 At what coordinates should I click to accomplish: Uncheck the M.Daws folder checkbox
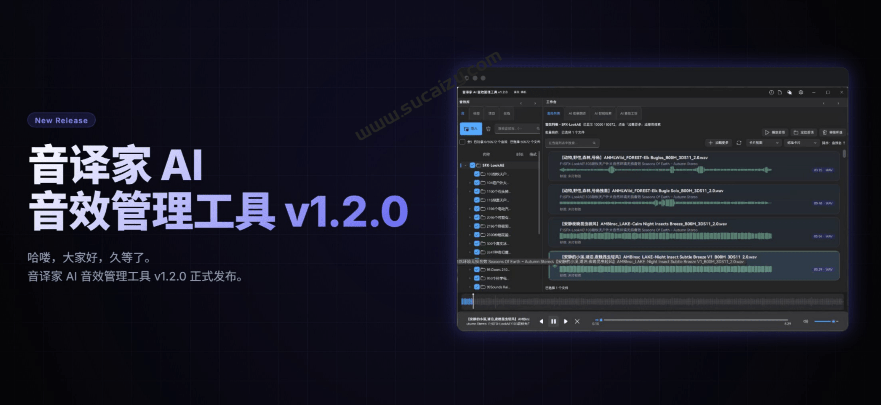click(476, 270)
